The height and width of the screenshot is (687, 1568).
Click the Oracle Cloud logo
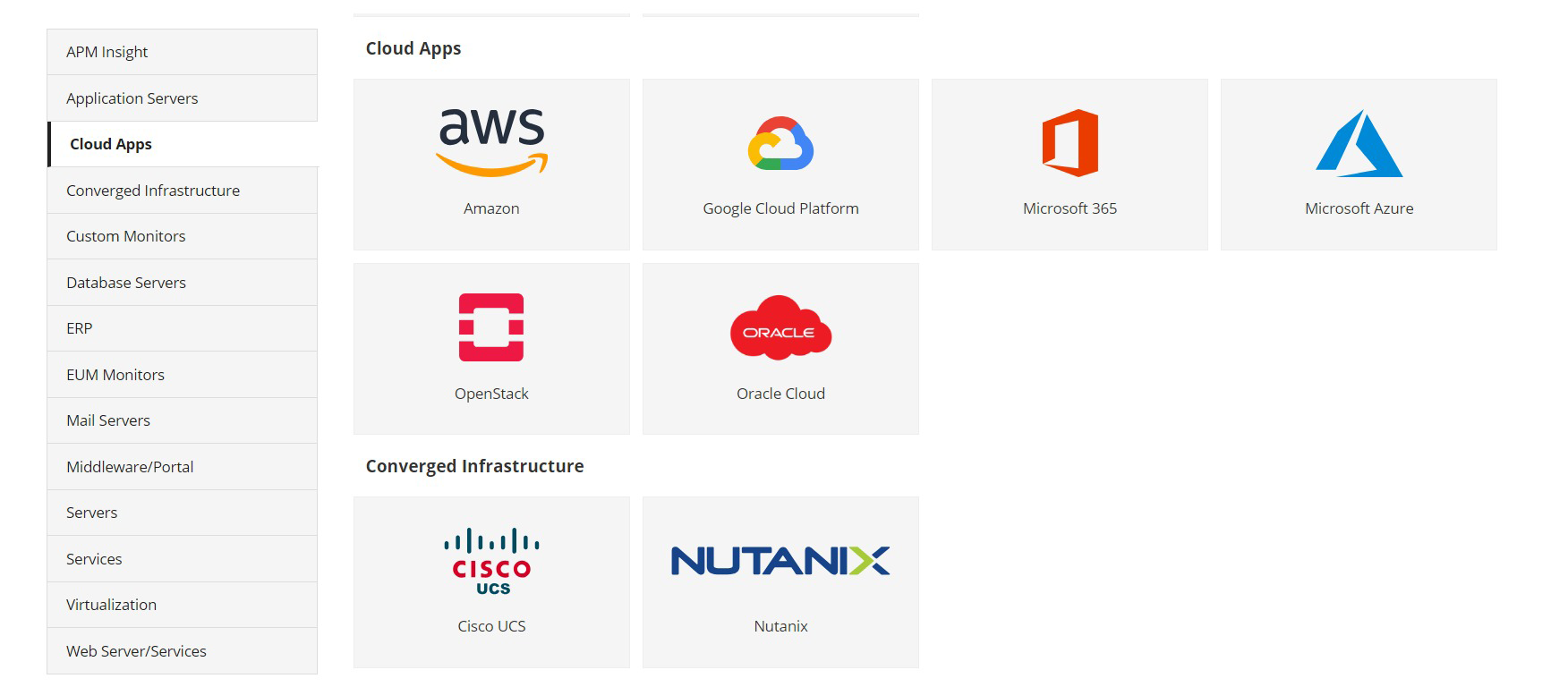coord(780,327)
